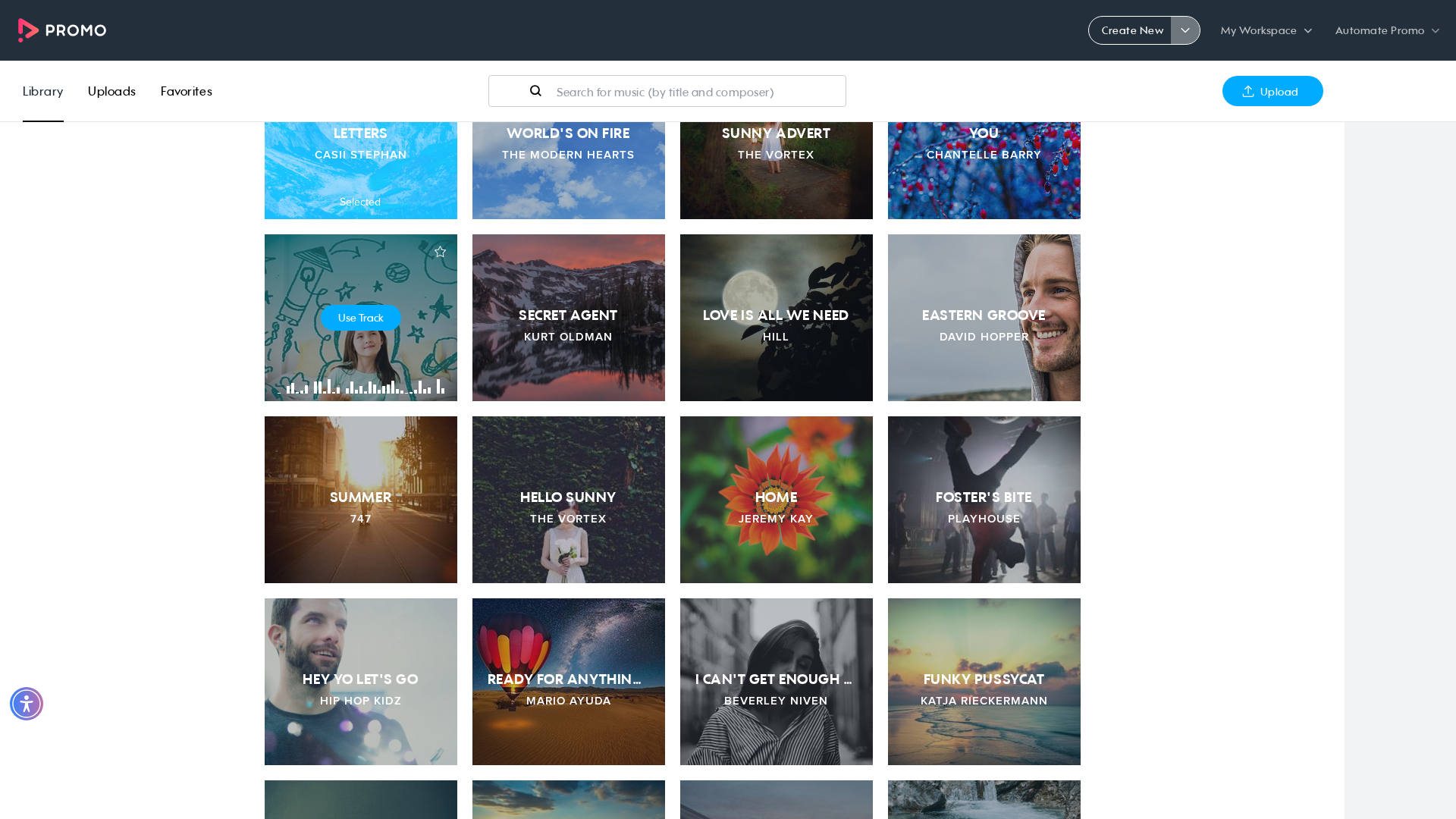Switch to the Uploads tab
Viewport: 1456px width, 819px height.
[x=111, y=91]
